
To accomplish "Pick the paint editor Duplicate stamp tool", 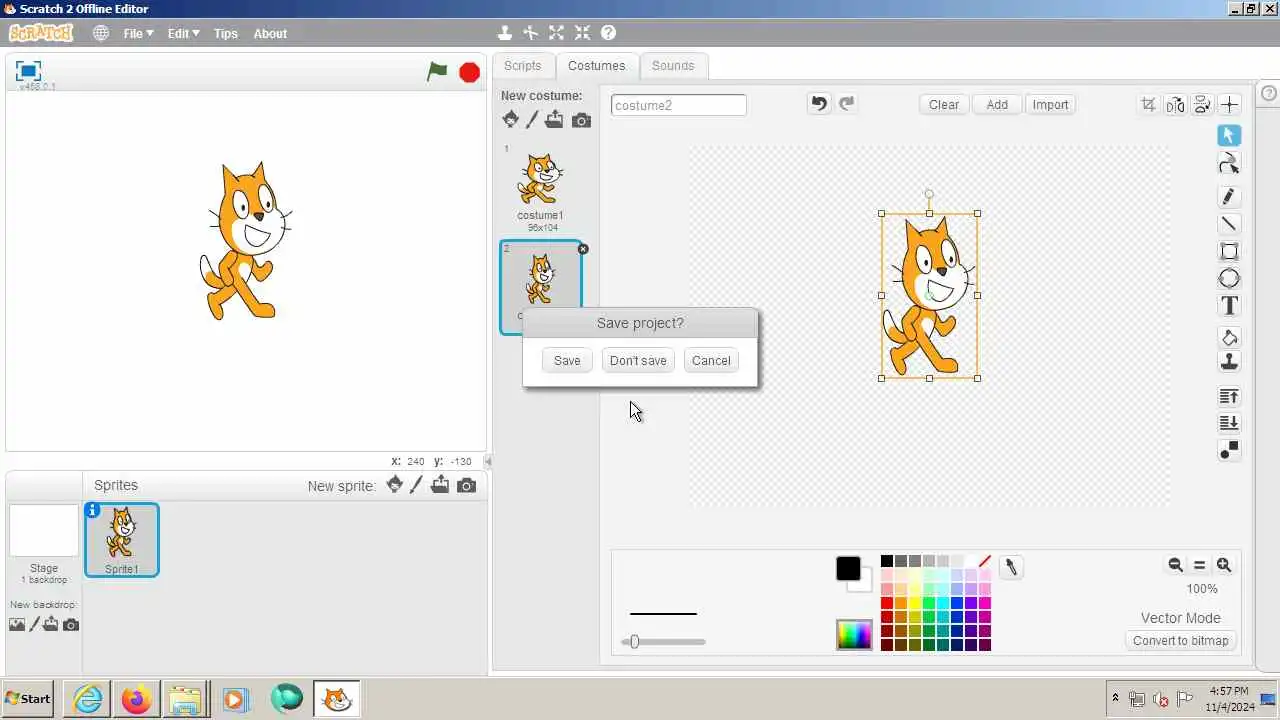I will [x=1229, y=362].
